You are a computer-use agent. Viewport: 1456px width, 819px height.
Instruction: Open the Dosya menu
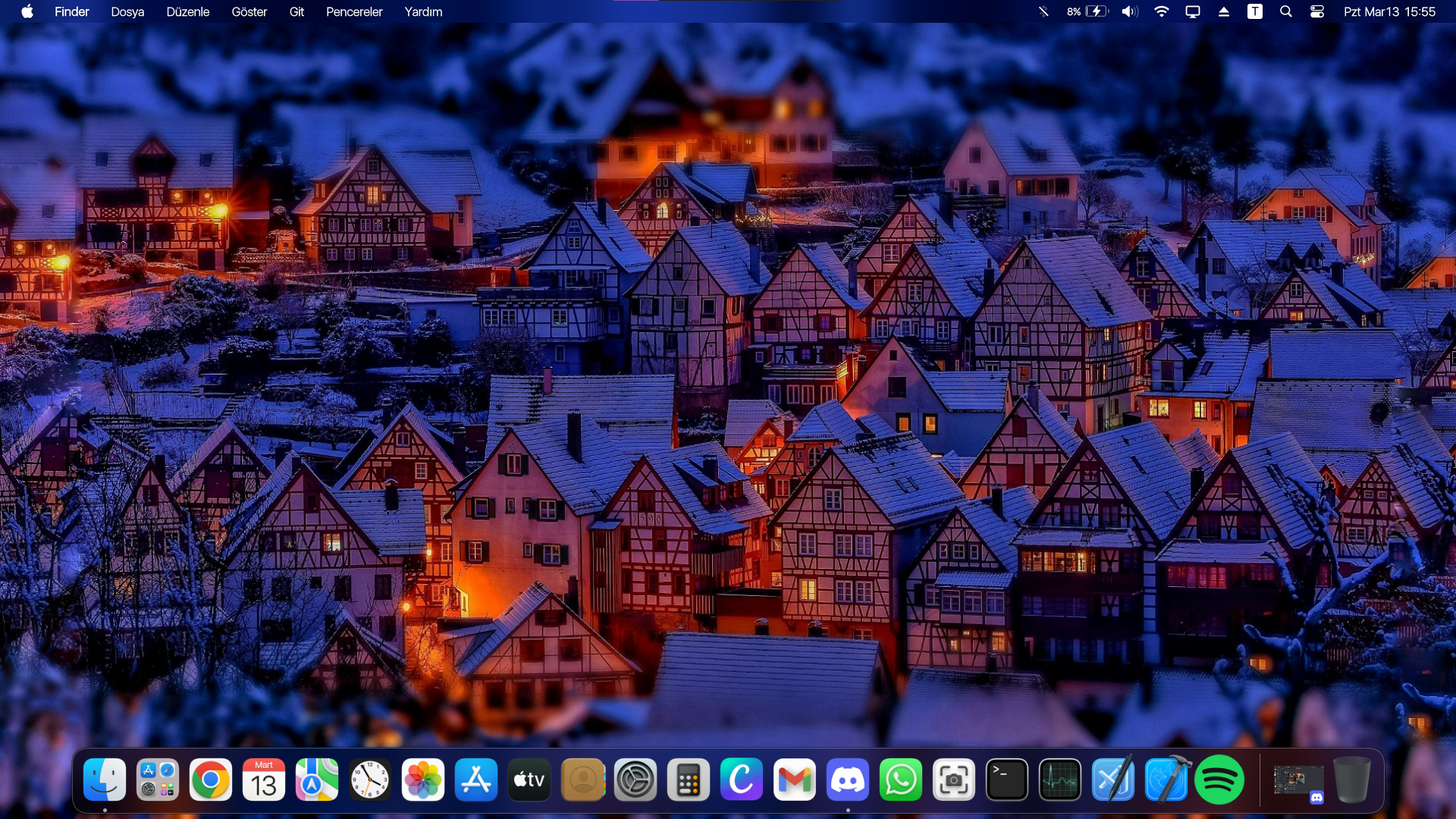[x=127, y=11]
